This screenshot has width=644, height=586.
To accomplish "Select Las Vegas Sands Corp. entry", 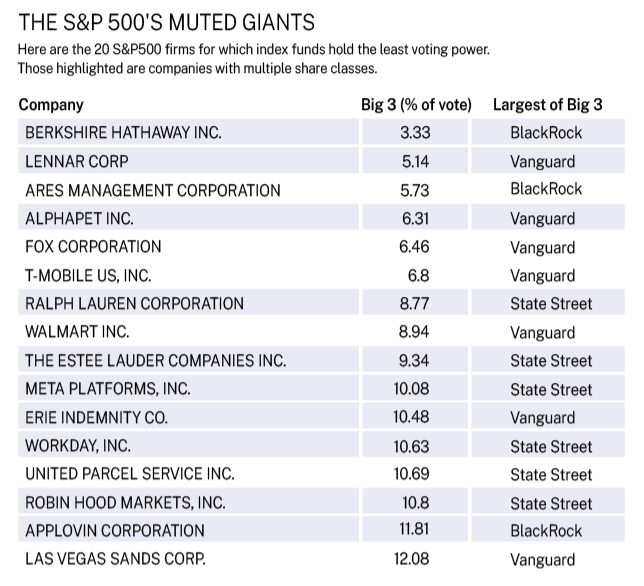I will tap(115, 559).
